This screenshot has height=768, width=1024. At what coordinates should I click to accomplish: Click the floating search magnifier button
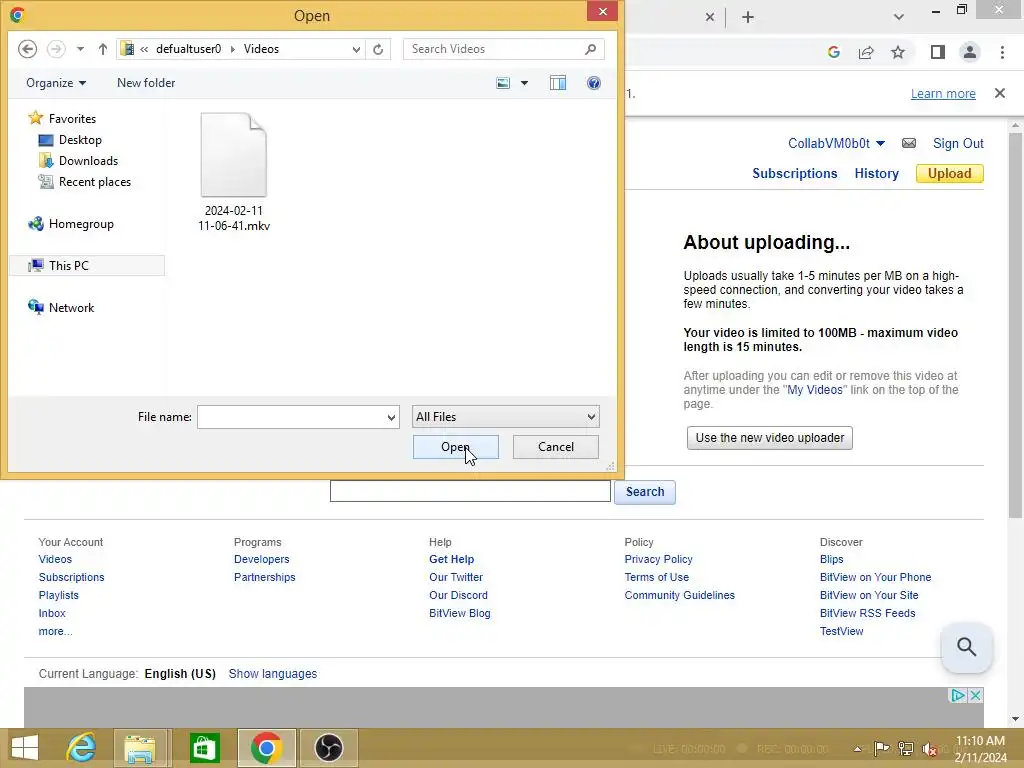(967, 647)
